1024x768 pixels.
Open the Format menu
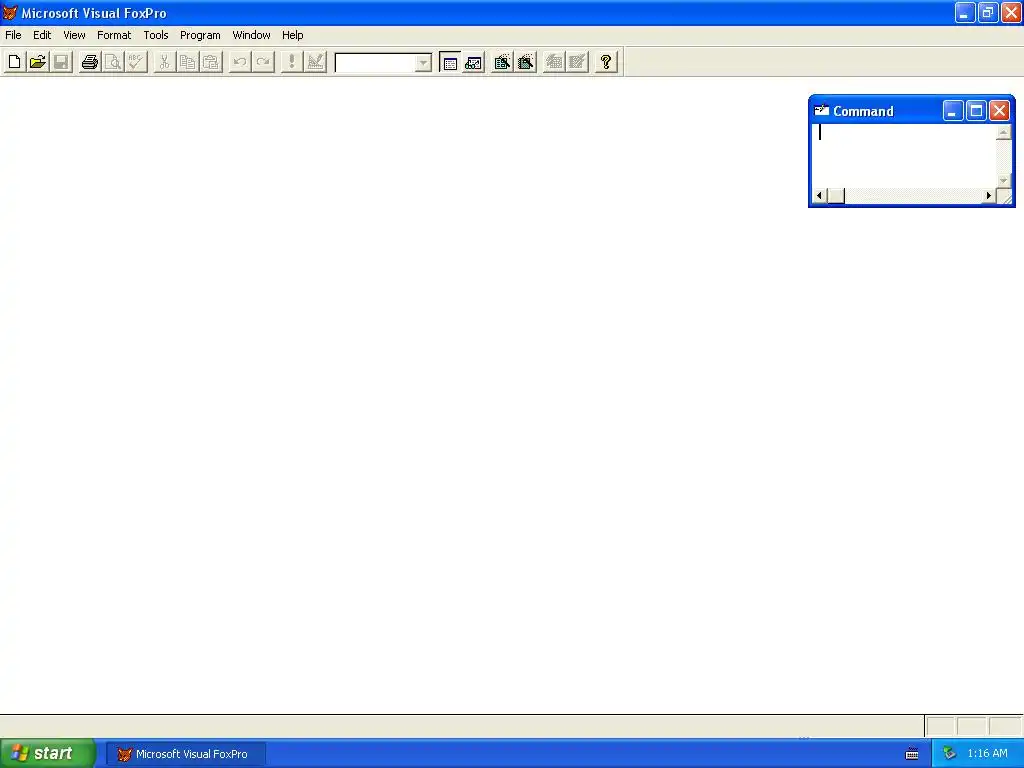114,35
